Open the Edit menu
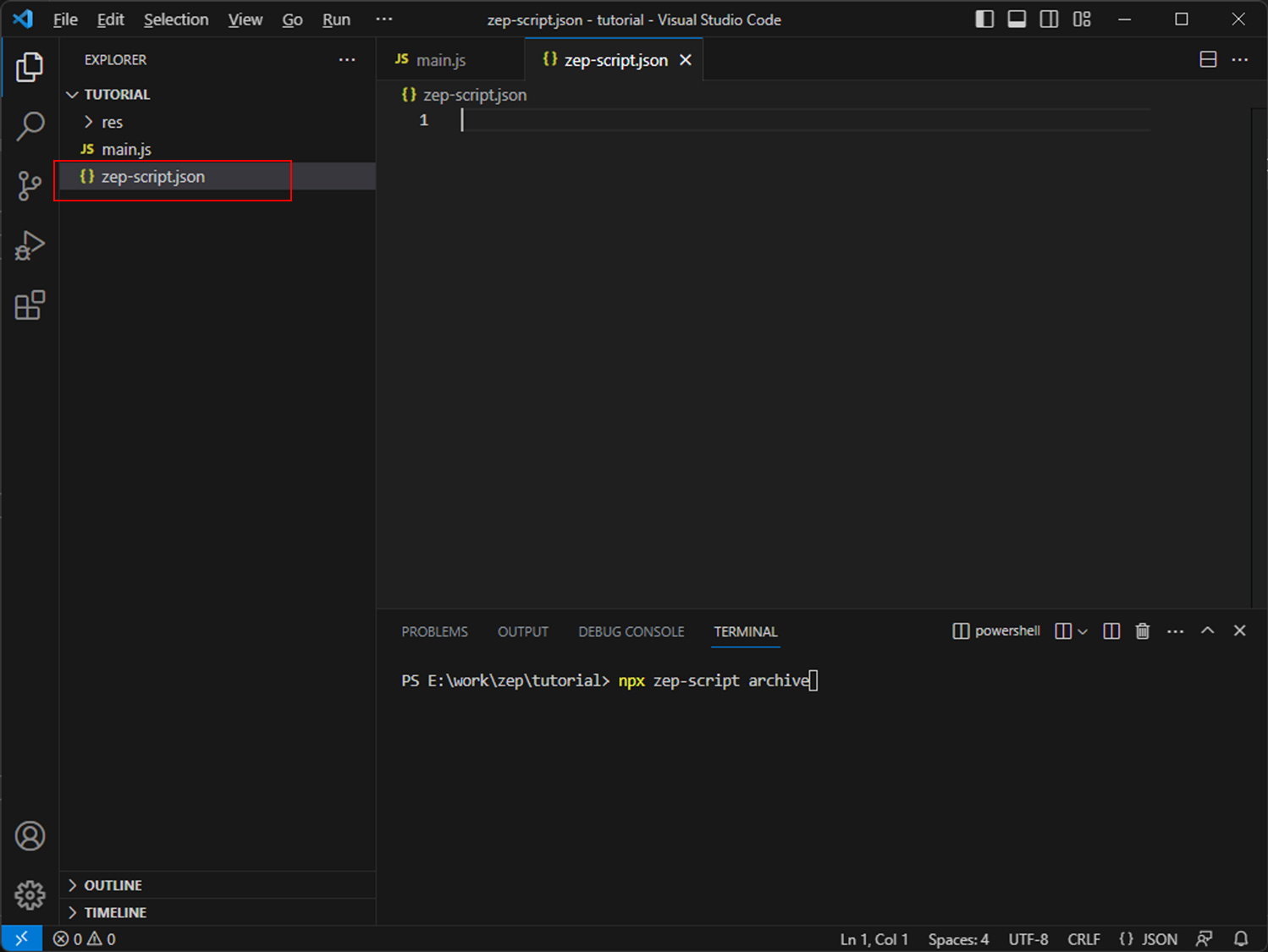This screenshot has width=1268, height=952. point(110,19)
